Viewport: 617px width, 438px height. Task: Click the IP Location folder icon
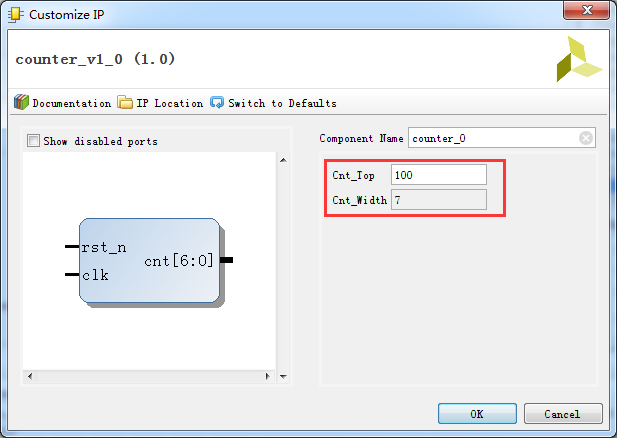125,102
